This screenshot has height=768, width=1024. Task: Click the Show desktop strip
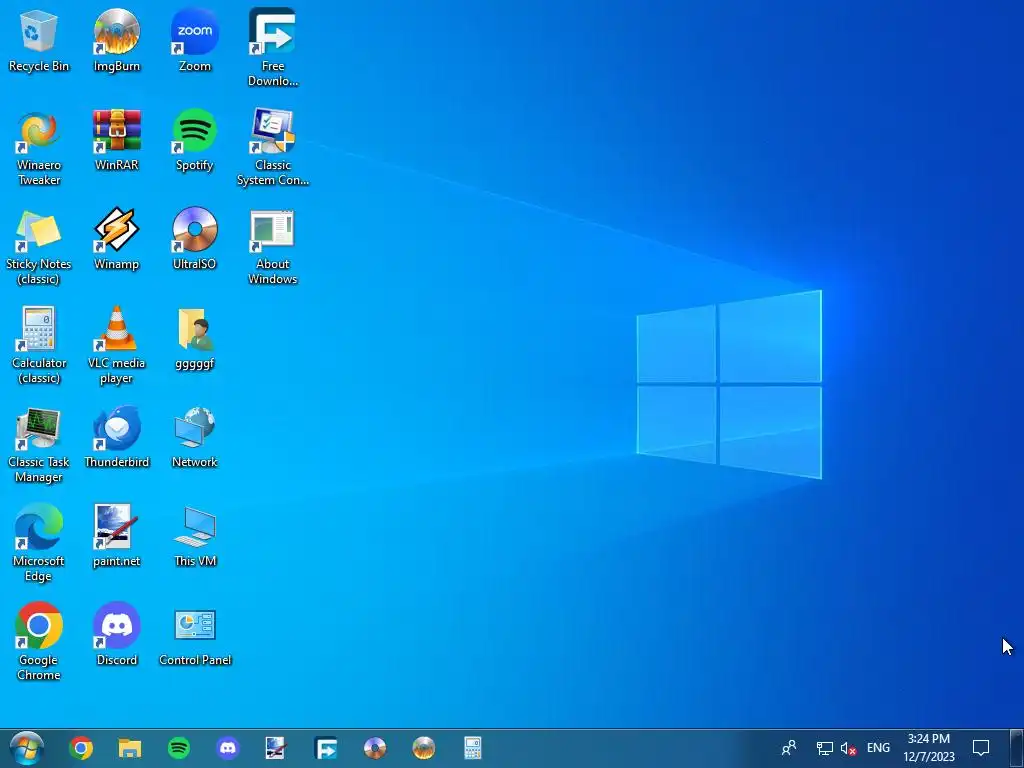click(x=1017, y=748)
